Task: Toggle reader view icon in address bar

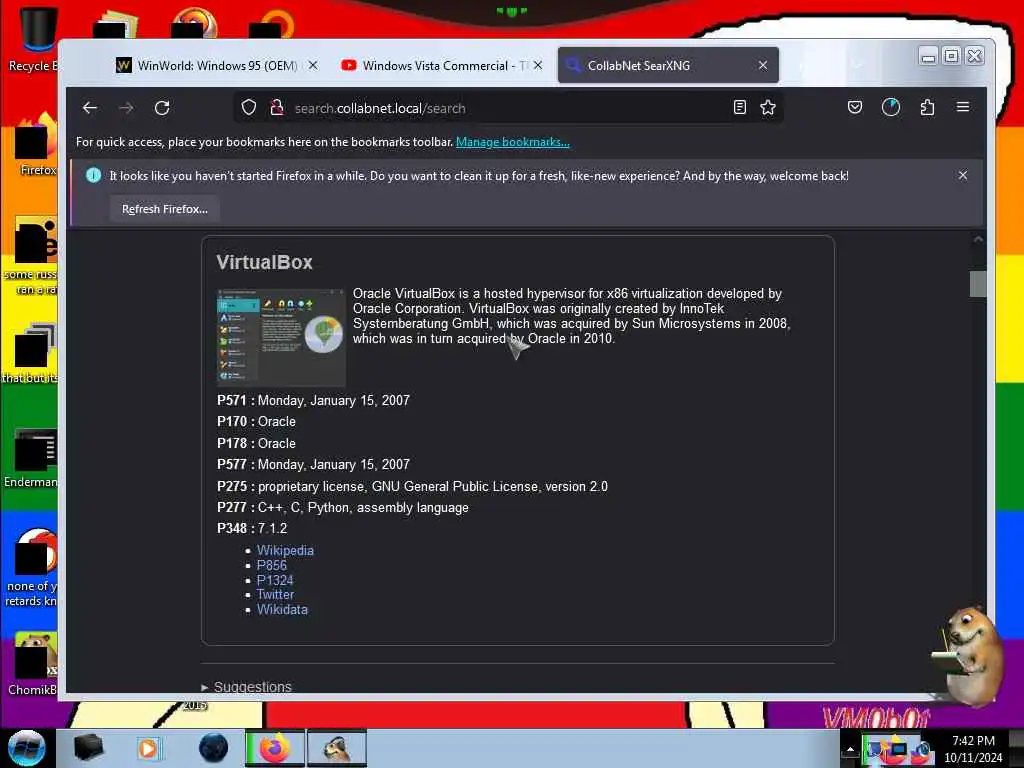Action: [739, 107]
